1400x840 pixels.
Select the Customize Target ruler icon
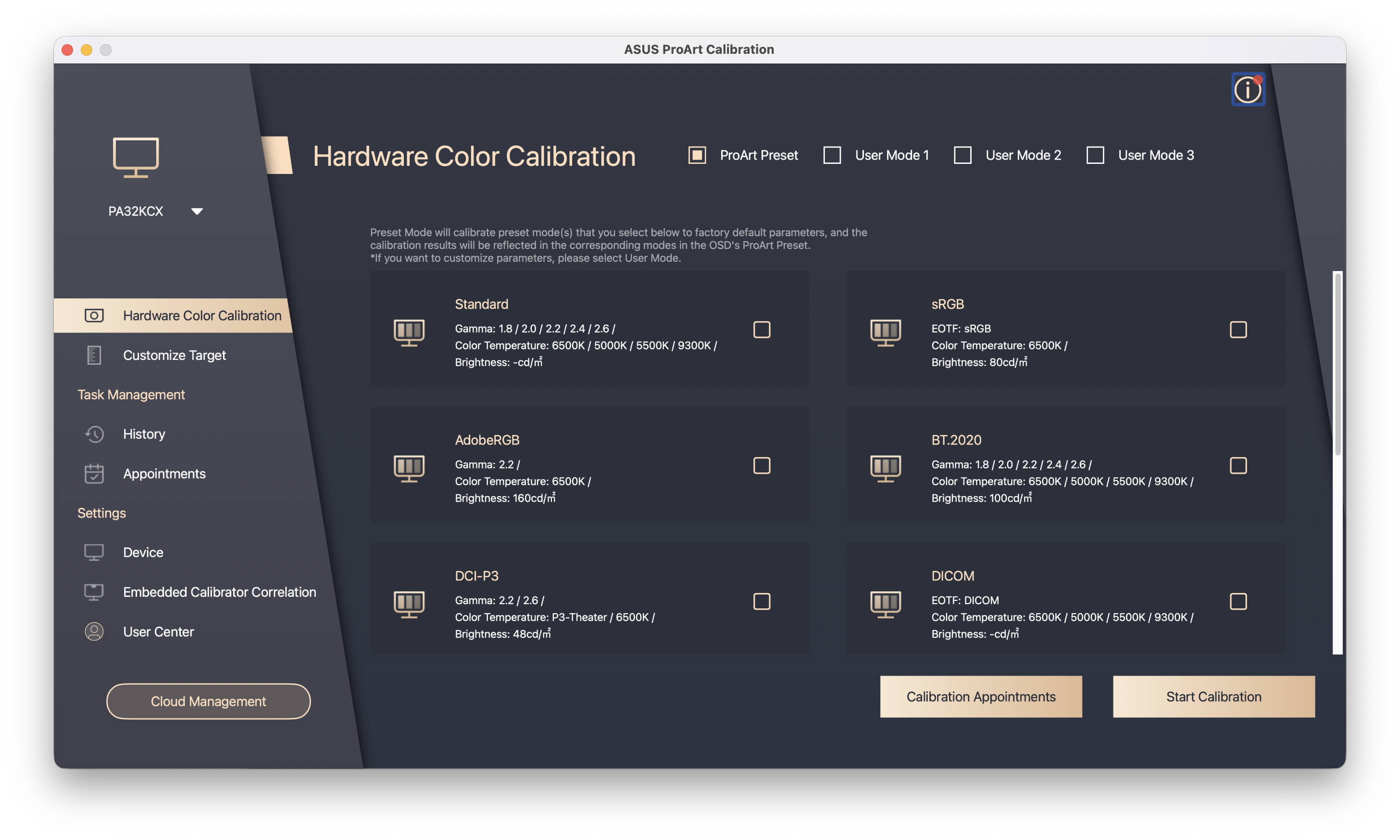coord(94,355)
